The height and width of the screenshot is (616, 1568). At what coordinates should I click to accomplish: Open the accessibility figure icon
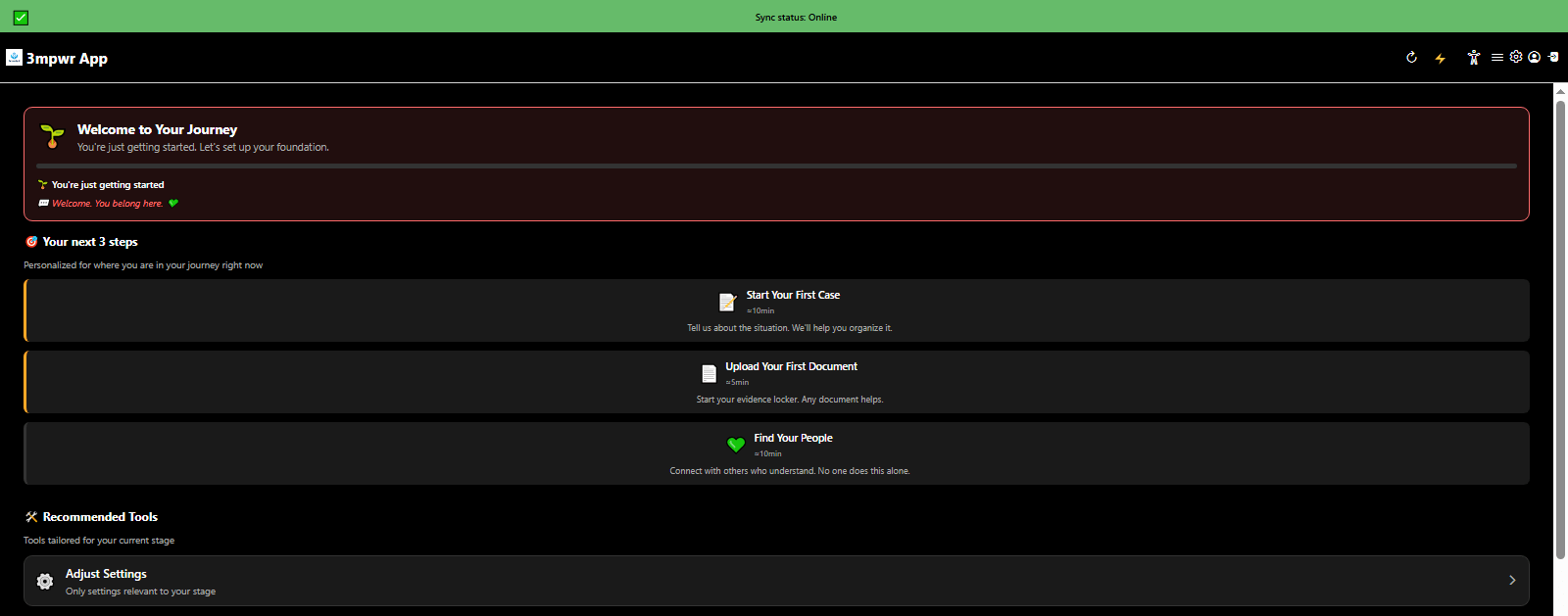(x=1473, y=58)
